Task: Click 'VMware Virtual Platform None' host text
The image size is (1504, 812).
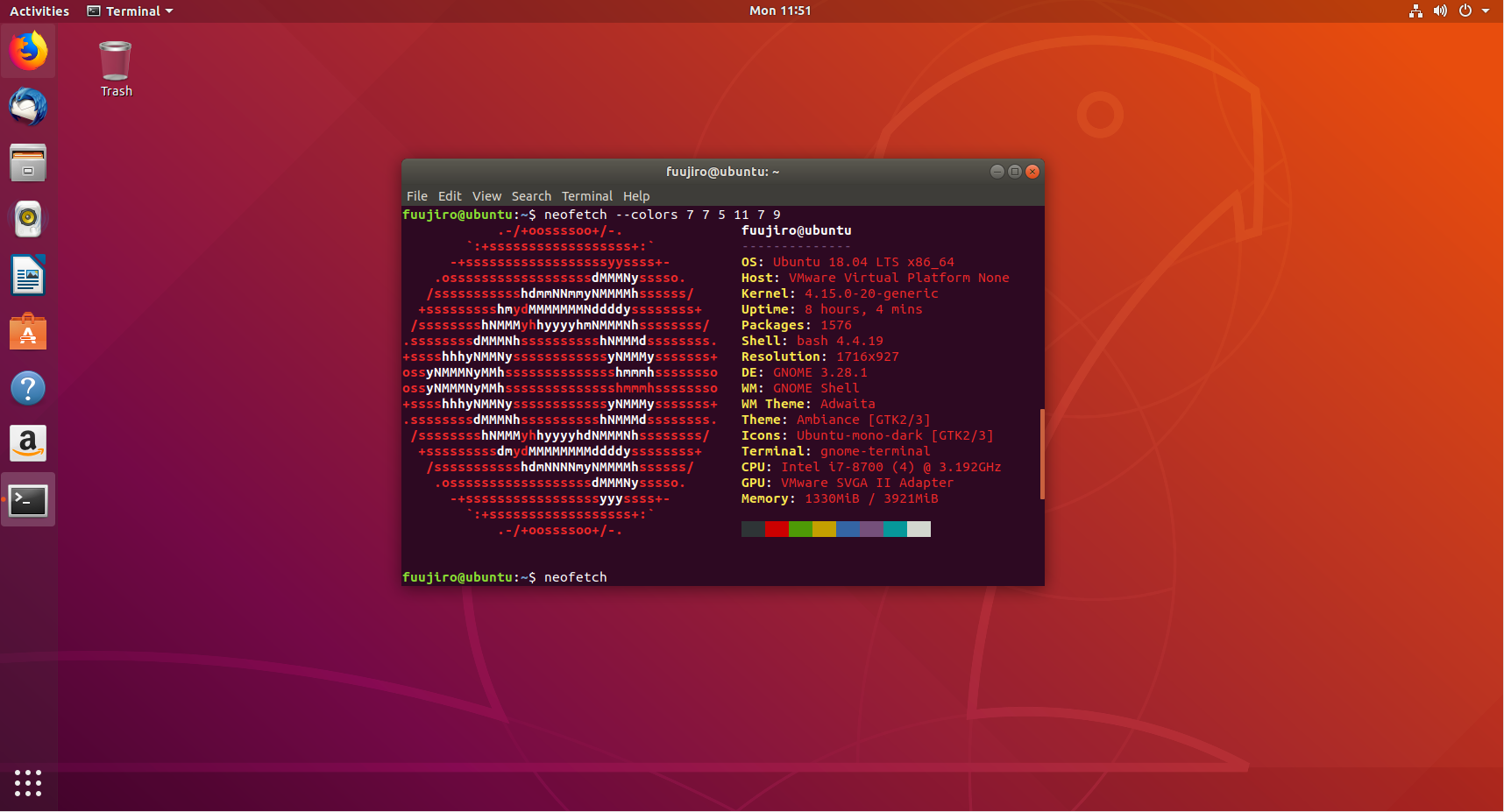Action: (x=899, y=278)
